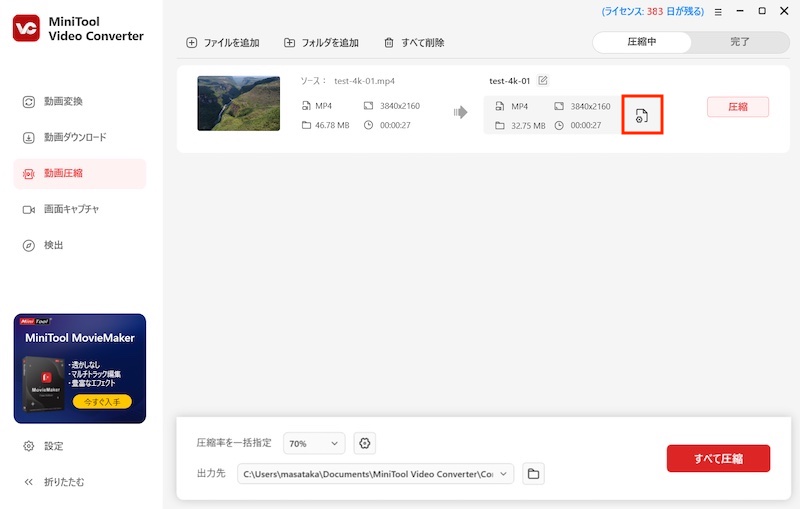This screenshot has height=509, width=800.
Task: Open the hamburger menu icon
Action: (x=718, y=12)
